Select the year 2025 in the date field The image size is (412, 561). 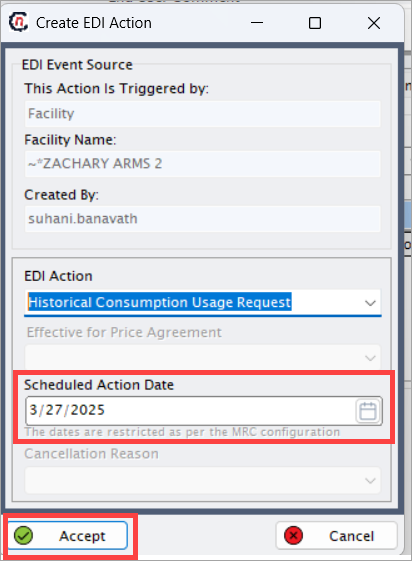point(88,410)
